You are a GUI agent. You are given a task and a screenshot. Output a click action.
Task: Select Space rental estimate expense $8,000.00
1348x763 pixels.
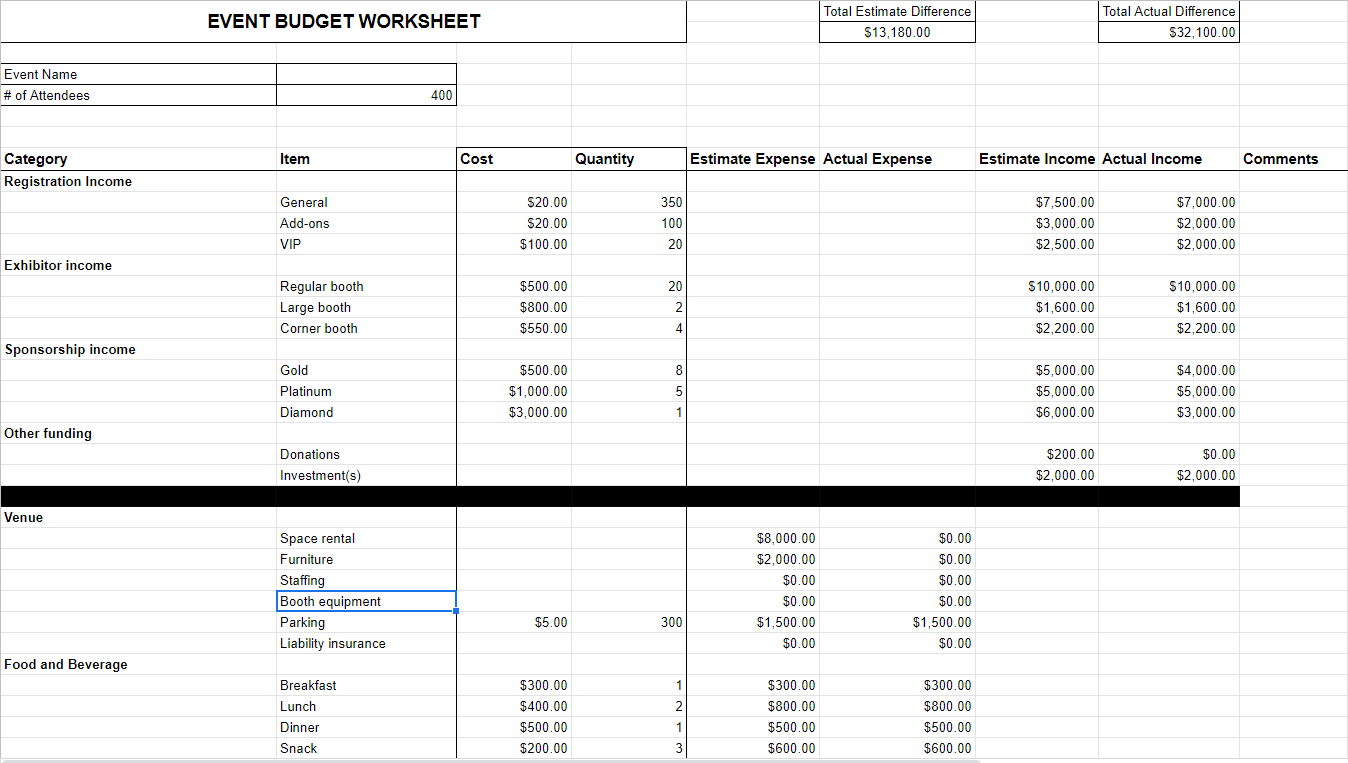coord(752,538)
